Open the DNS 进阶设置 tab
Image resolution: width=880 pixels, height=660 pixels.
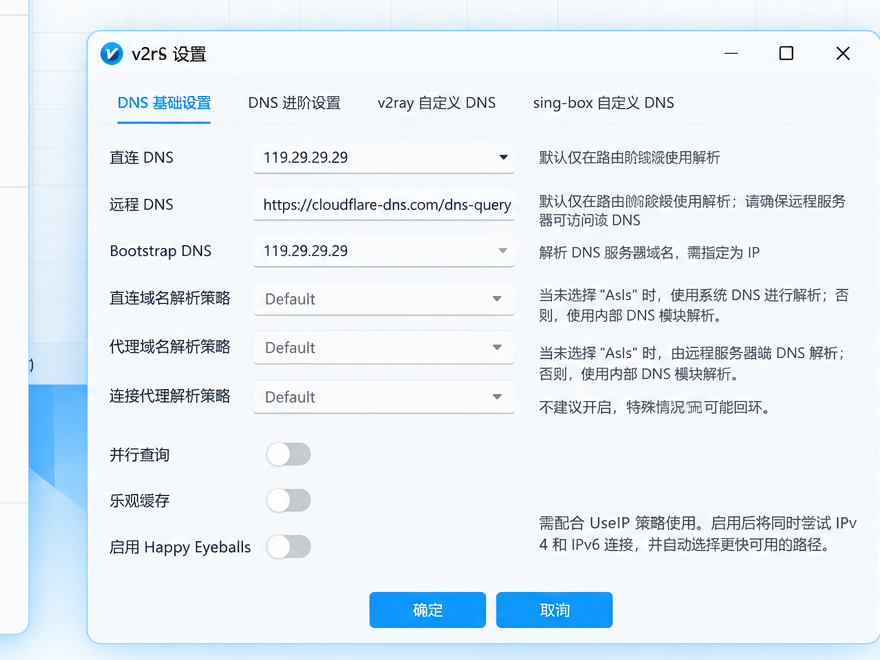[294, 103]
